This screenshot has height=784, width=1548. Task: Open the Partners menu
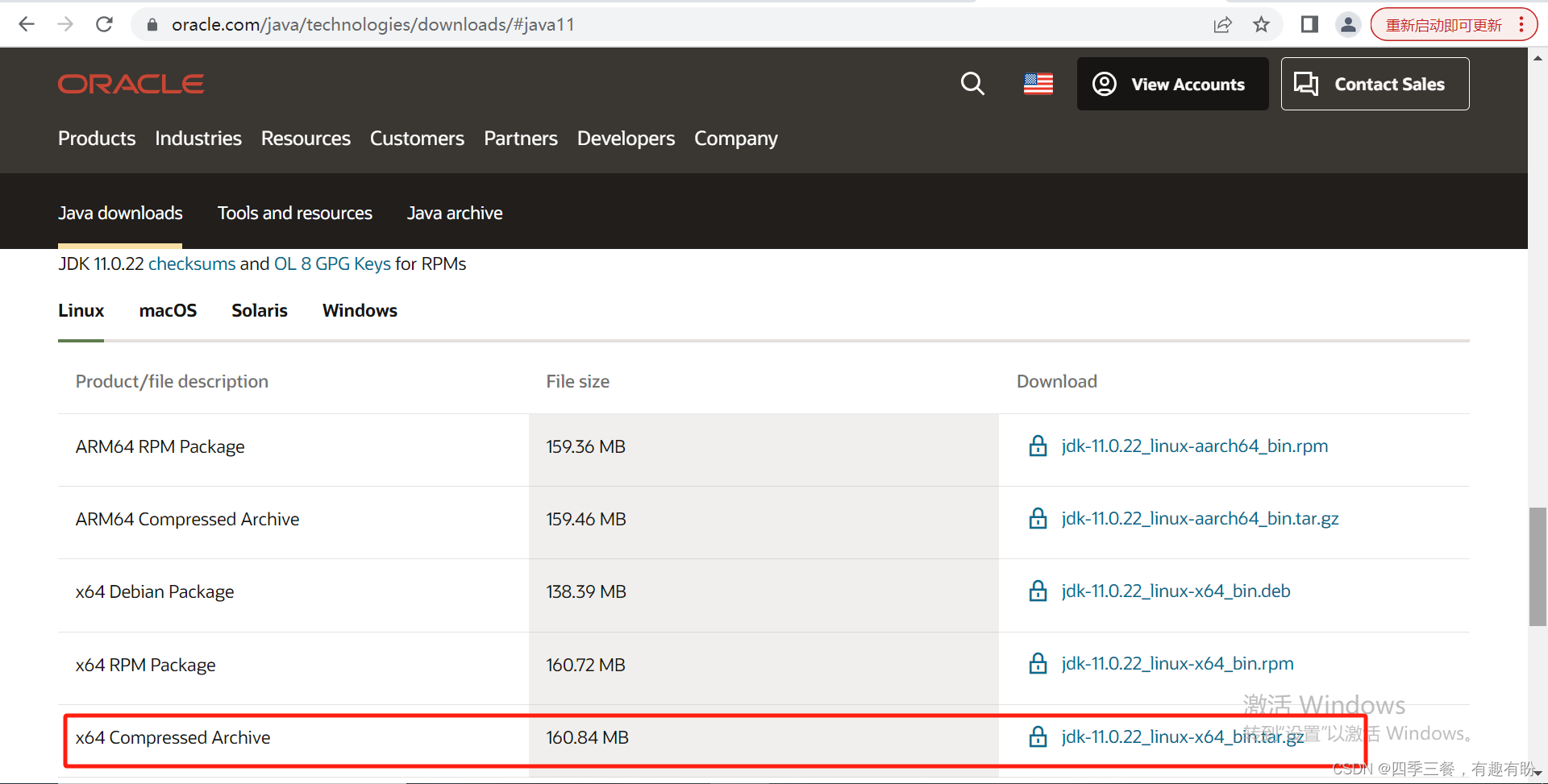[x=521, y=139]
